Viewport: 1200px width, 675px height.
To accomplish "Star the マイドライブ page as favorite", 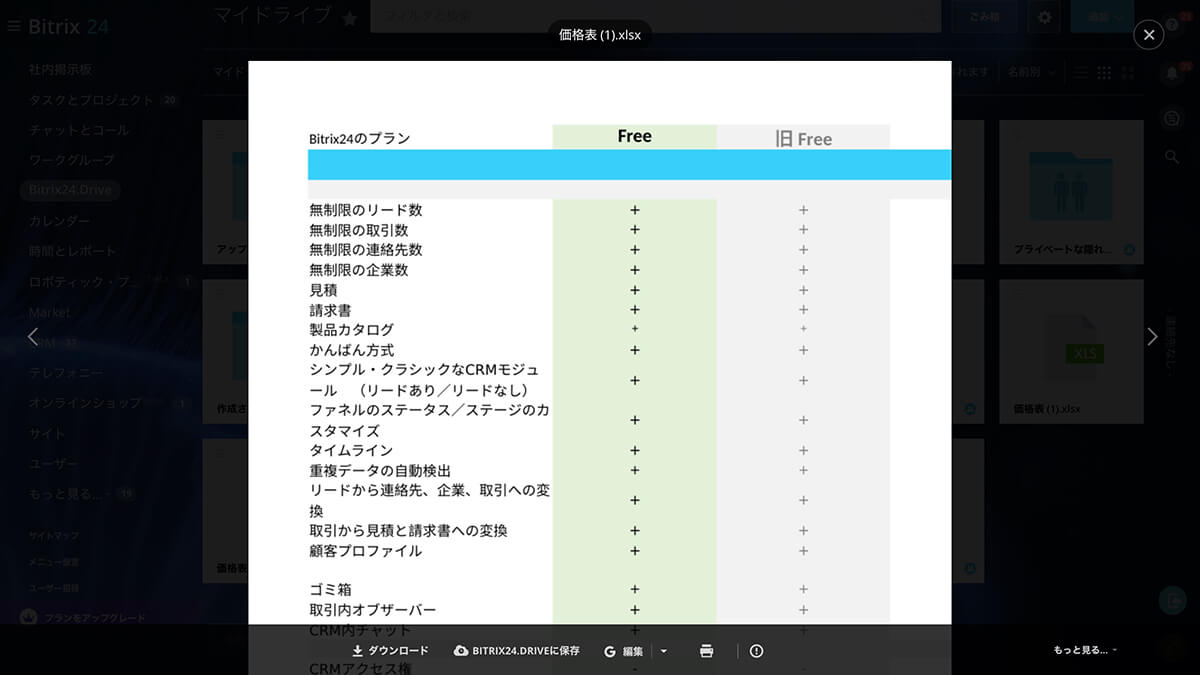I will [x=349, y=17].
